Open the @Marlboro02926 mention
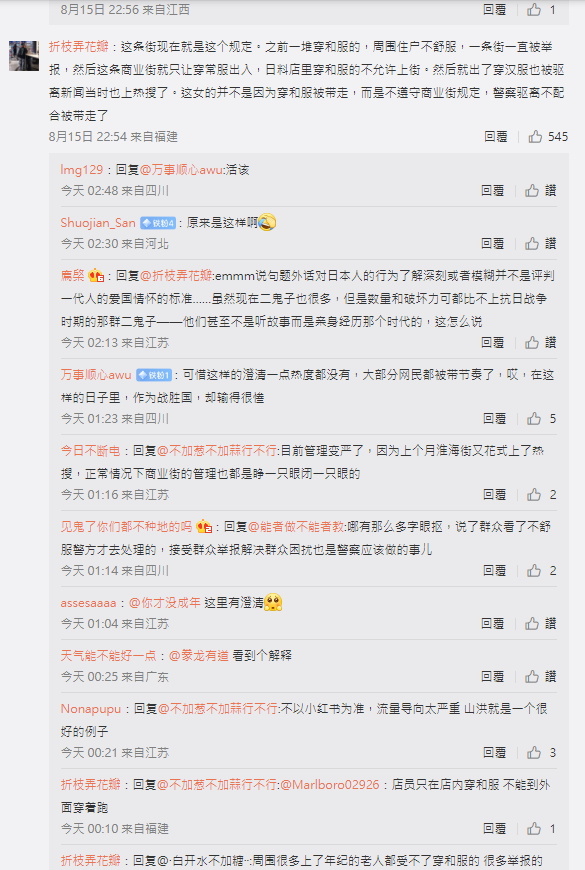The image size is (585, 870). pyautogui.click(x=330, y=785)
